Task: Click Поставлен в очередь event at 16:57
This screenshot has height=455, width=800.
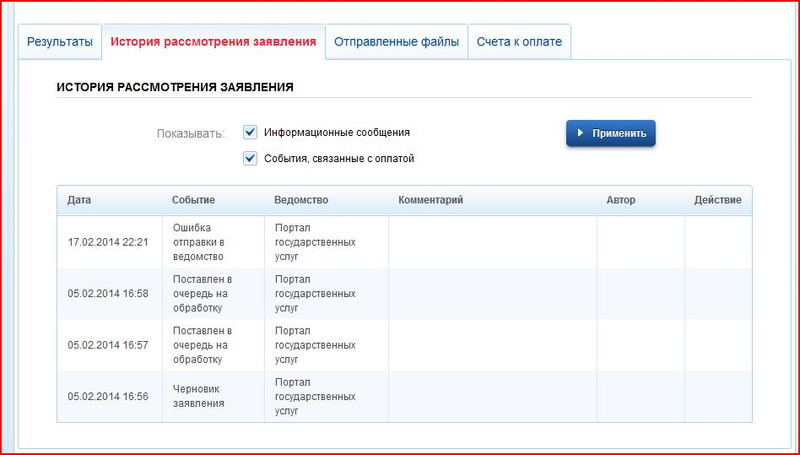Action: coord(203,345)
